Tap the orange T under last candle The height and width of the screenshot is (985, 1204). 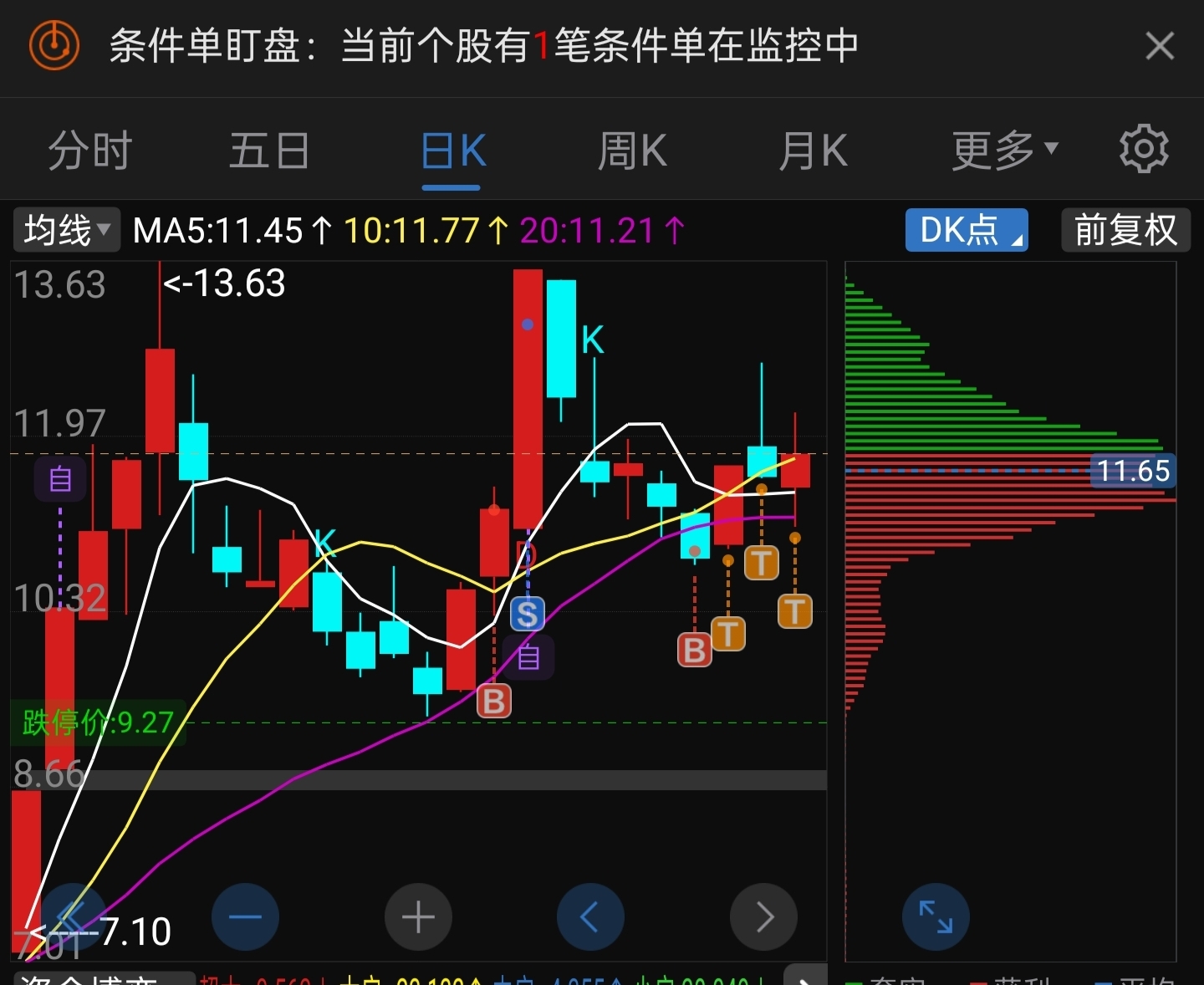click(795, 611)
